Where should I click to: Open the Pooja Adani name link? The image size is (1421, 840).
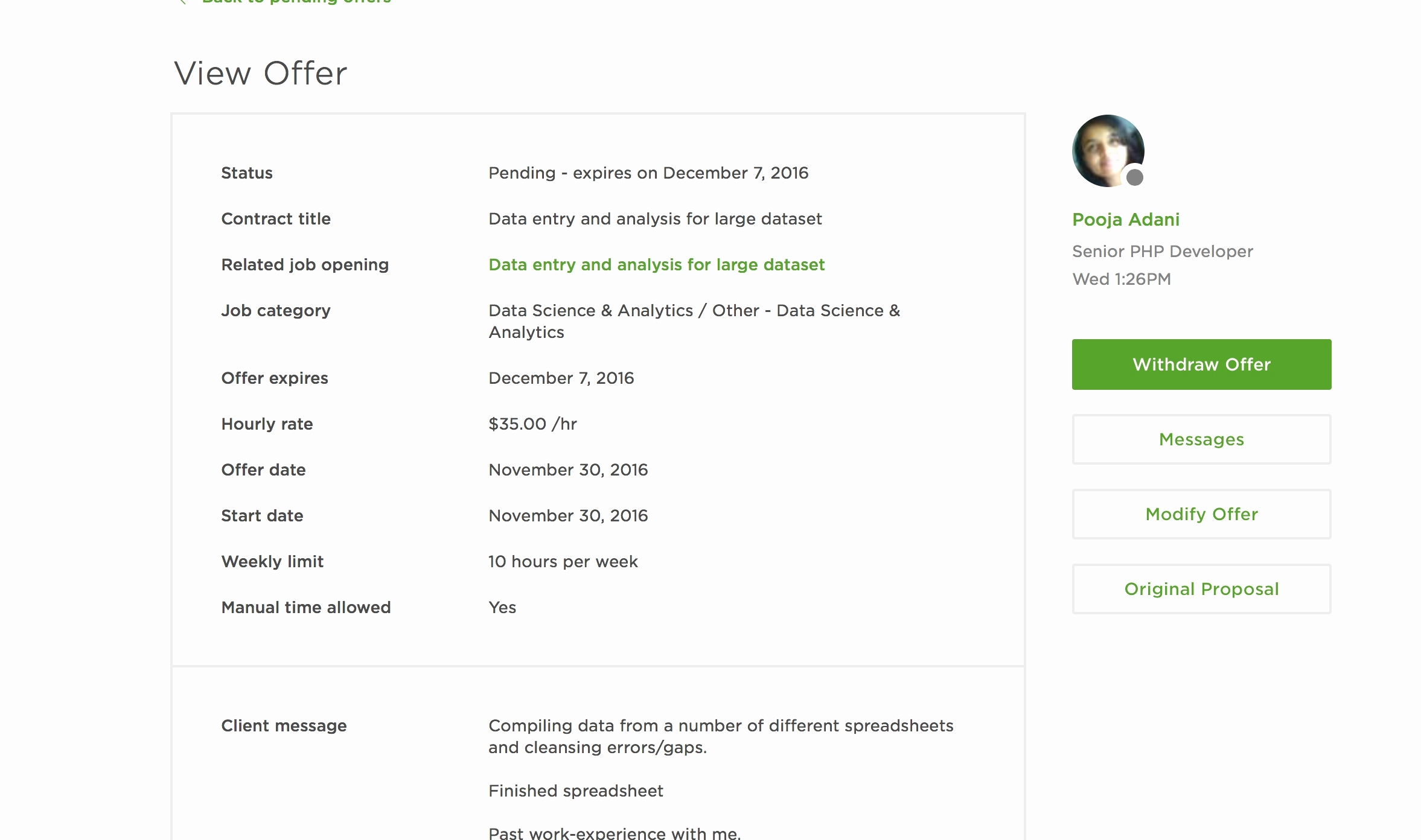tap(1125, 220)
